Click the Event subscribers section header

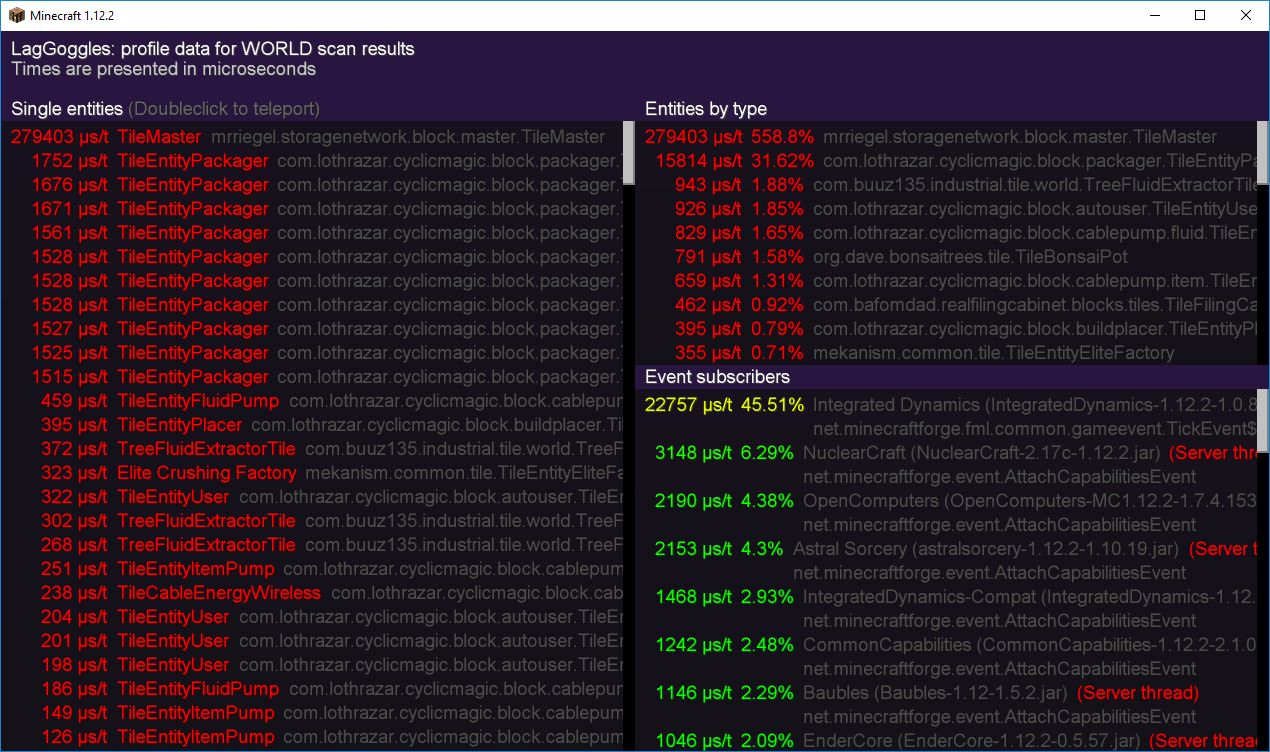pyautogui.click(x=717, y=377)
